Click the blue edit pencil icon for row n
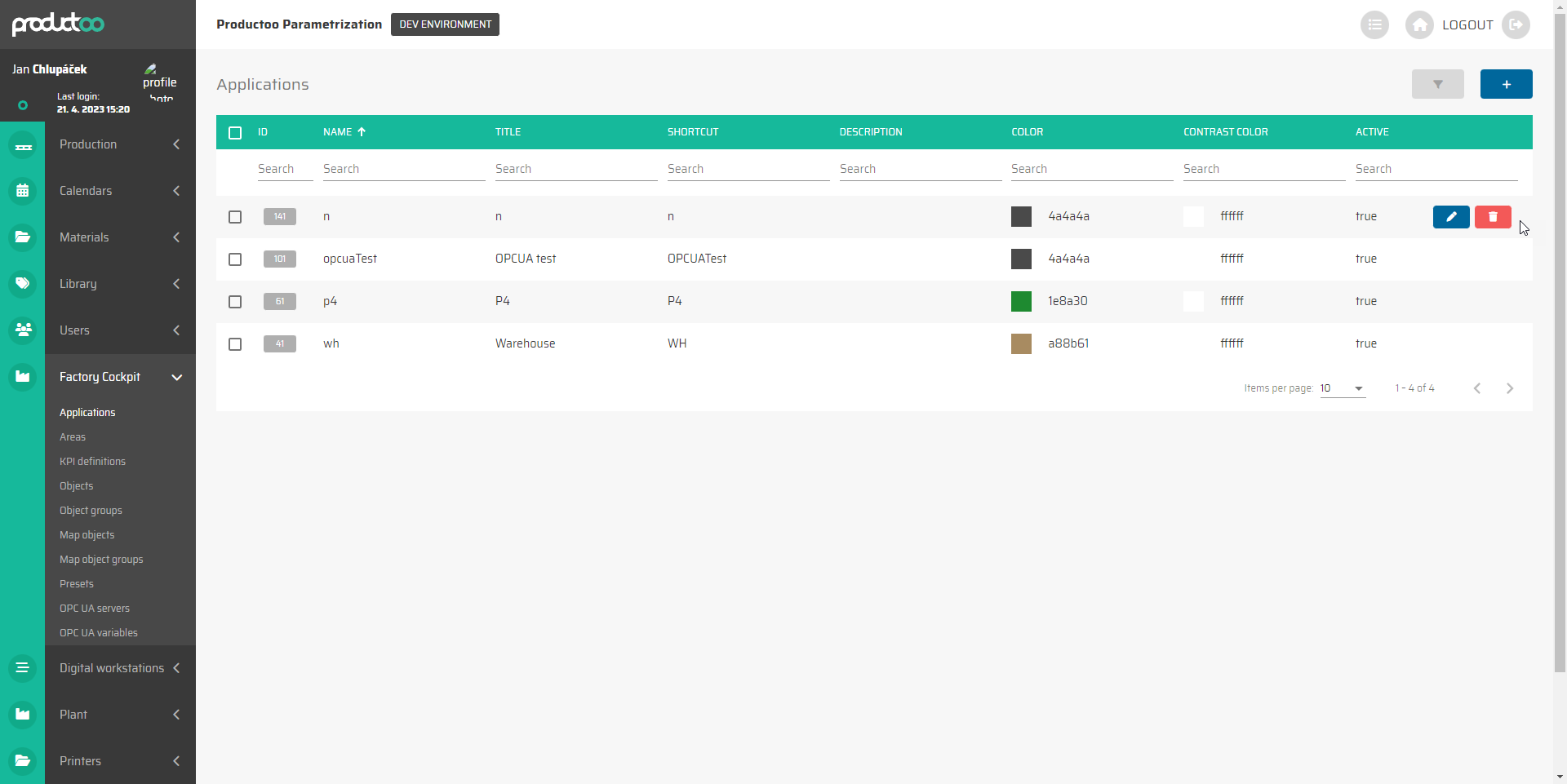The height and width of the screenshot is (784, 1567). [1450, 217]
